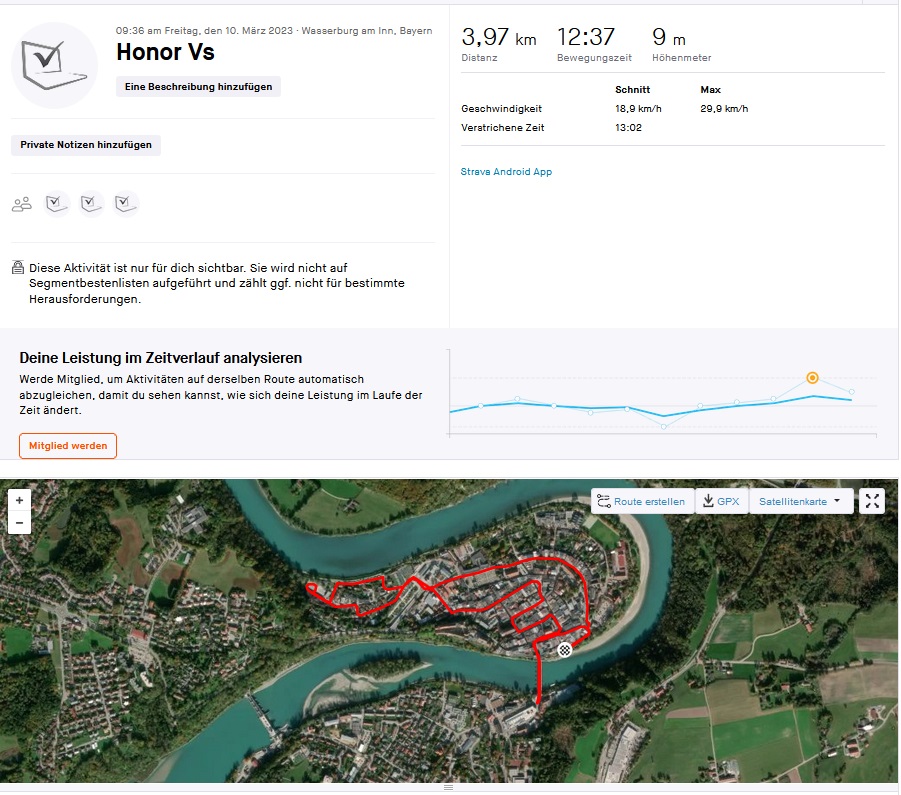Zoom in on the map
The height and width of the screenshot is (795, 901).
click(20, 500)
